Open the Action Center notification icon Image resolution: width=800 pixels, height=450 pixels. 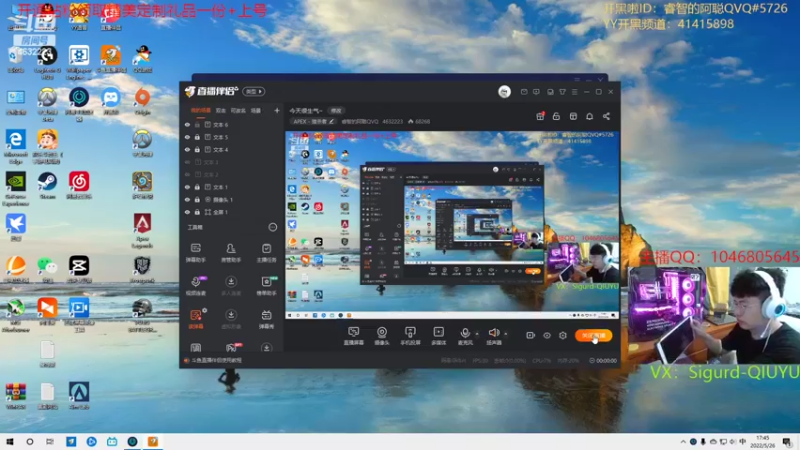pos(787,442)
